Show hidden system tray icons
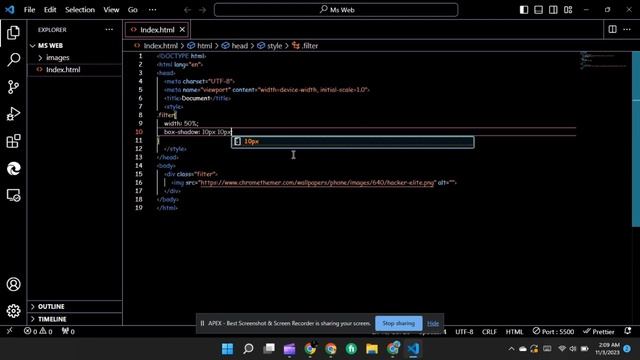This screenshot has width=640, height=360. coord(511,349)
